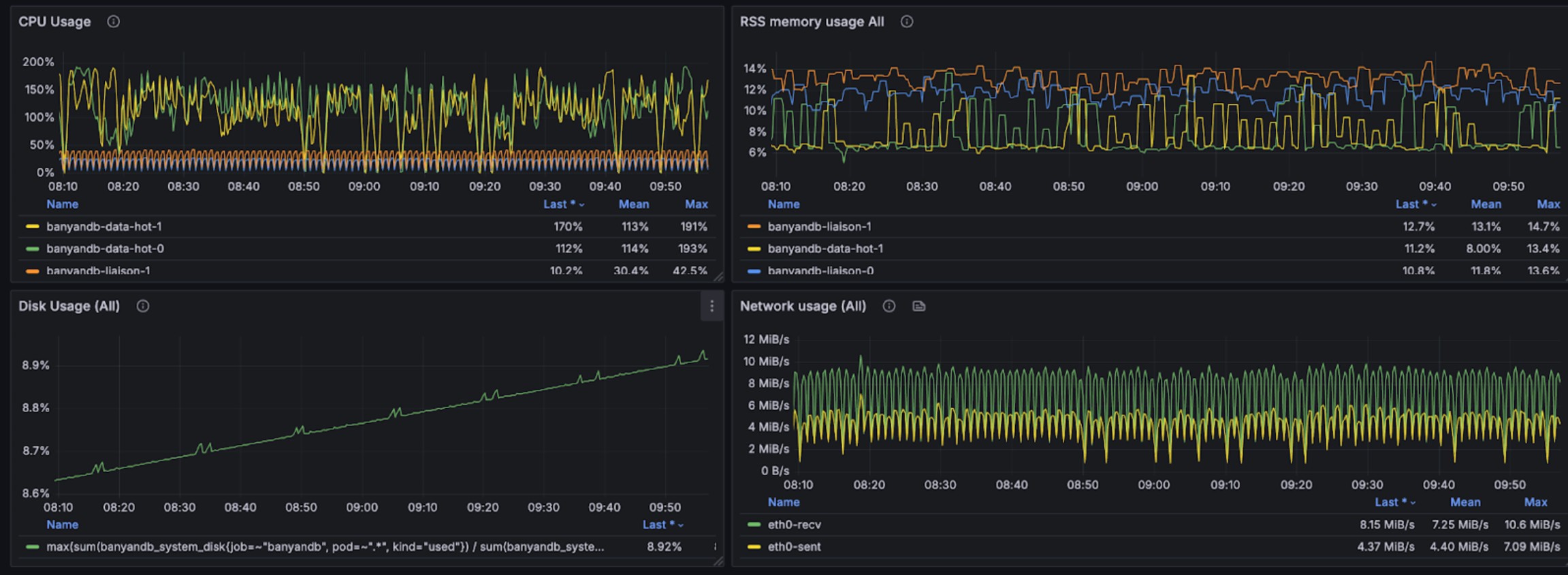The image size is (1568, 575).
Task: Select banyandb-liaison-1 in RSS memory legend
Action: pos(819,226)
